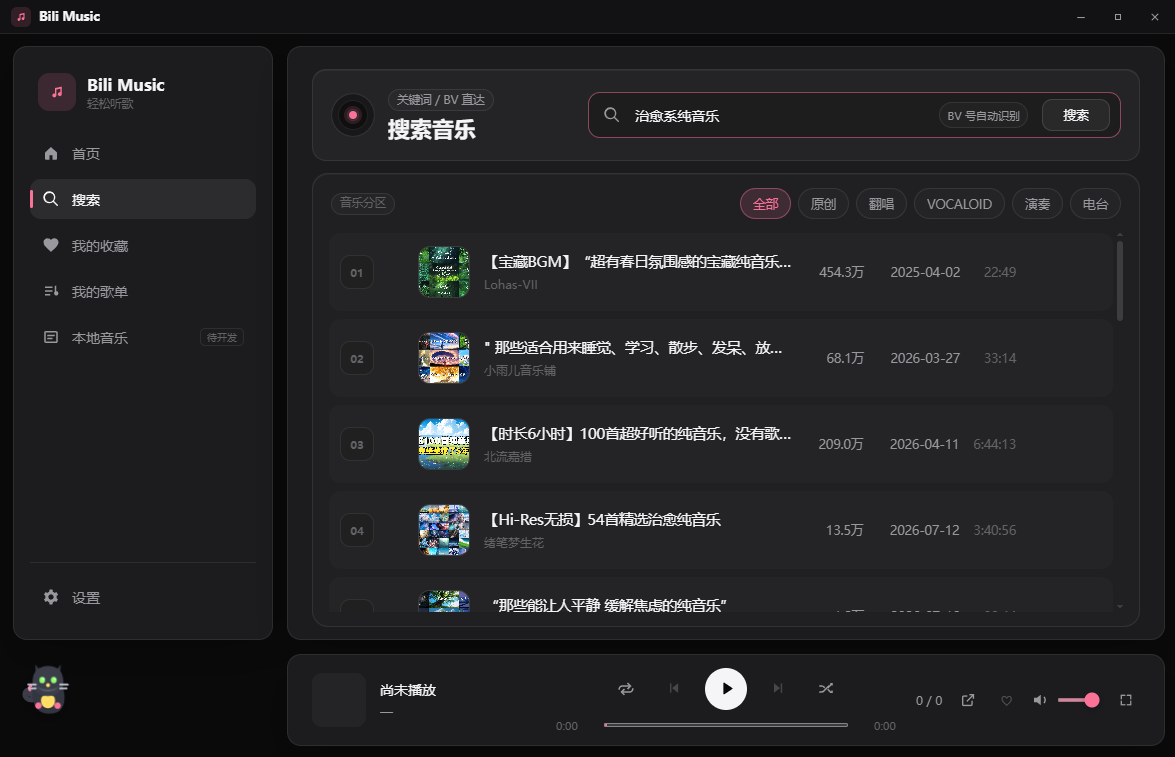This screenshot has height=757, width=1175.
Task: Toggle shuffle playback
Action: 826,688
